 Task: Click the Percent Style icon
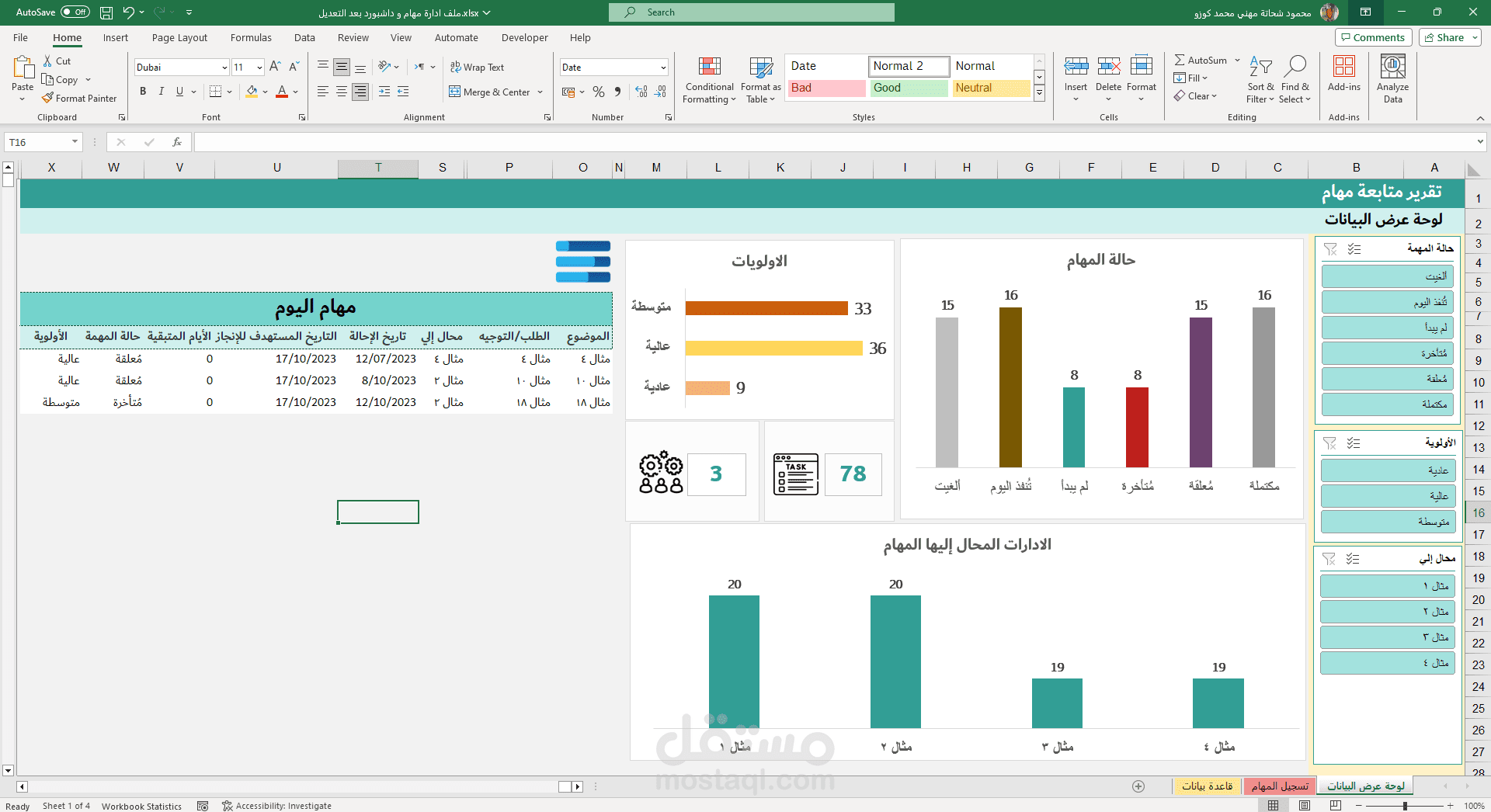pyautogui.click(x=598, y=92)
